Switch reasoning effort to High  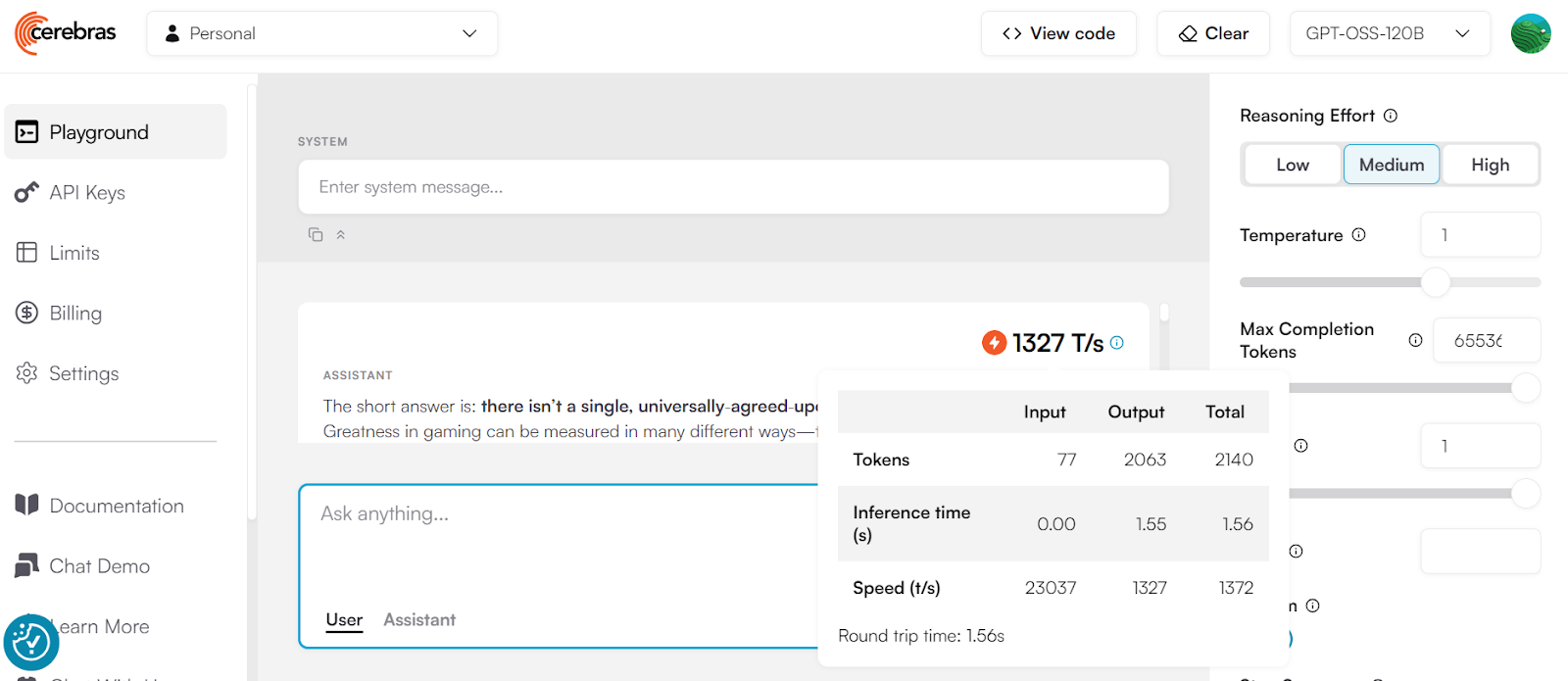click(1490, 165)
